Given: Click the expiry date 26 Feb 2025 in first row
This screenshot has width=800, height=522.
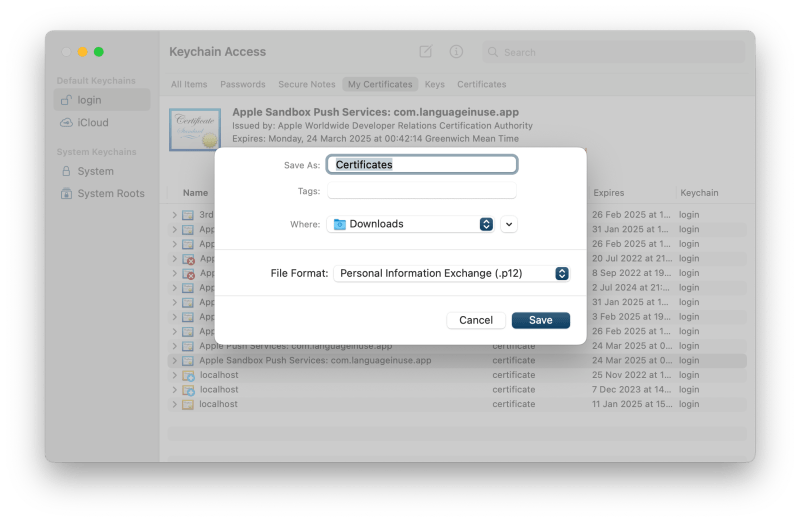Looking at the screenshot, I should click(x=631, y=215).
